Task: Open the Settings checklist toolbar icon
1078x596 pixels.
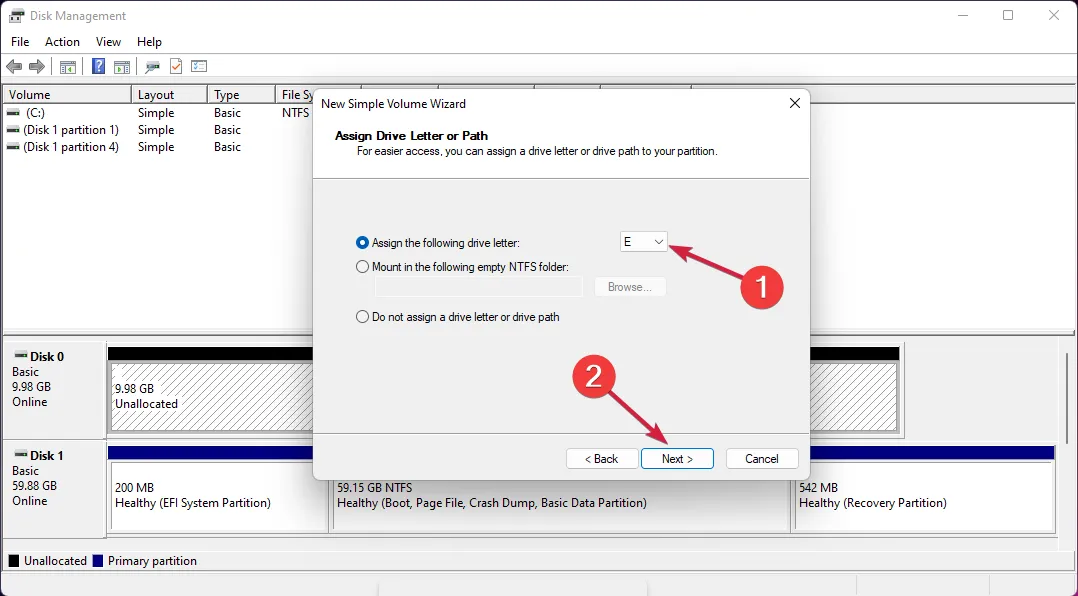Action: pyautogui.click(x=199, y=67)
